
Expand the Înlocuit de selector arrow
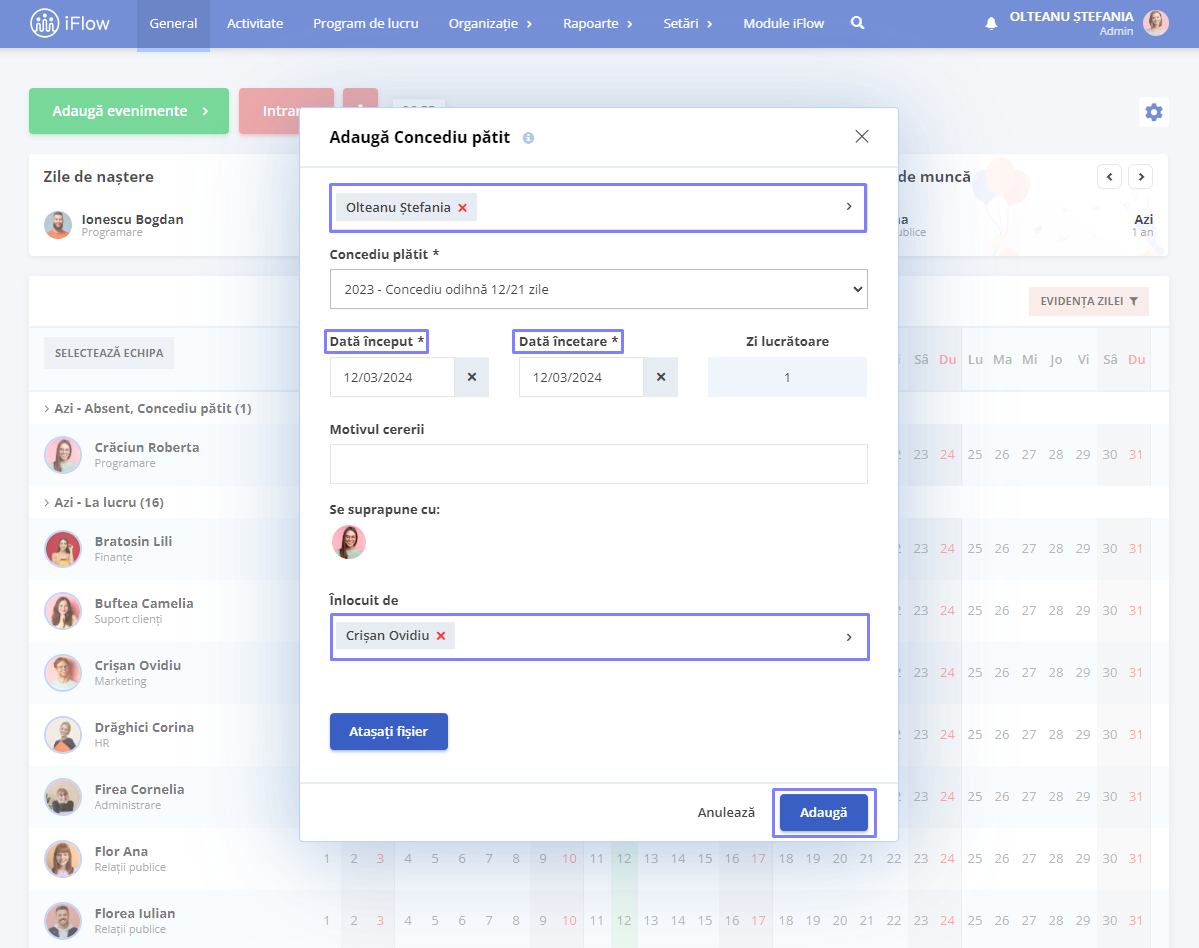(849, 637)
